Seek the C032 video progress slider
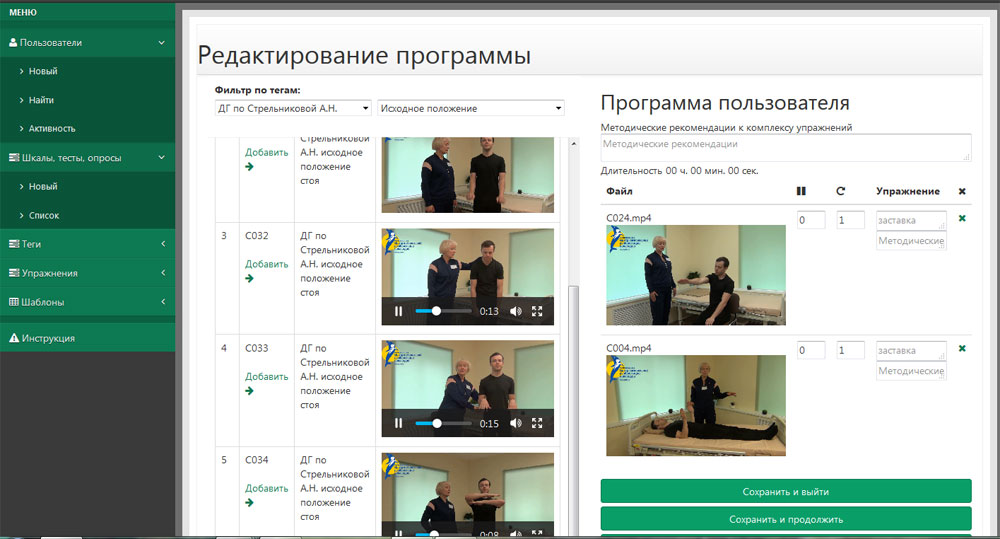The image size is (1000, 539). pyautogui.click(x=443, y=311)
